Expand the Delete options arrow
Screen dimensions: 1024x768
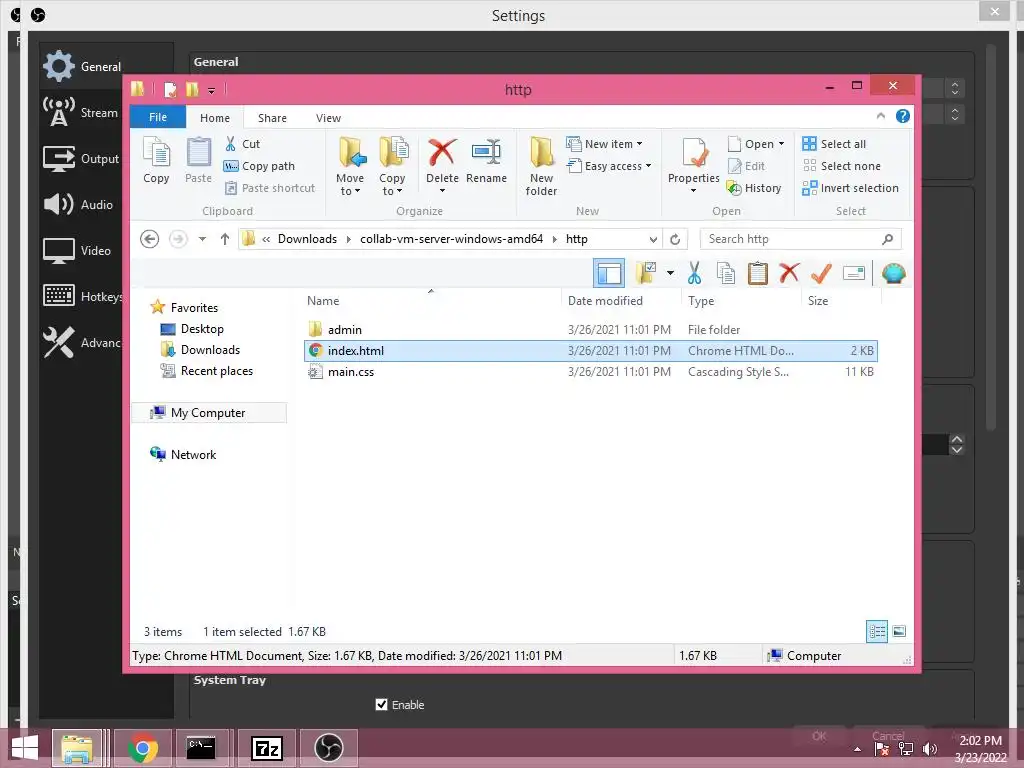(x=442, y=191)
